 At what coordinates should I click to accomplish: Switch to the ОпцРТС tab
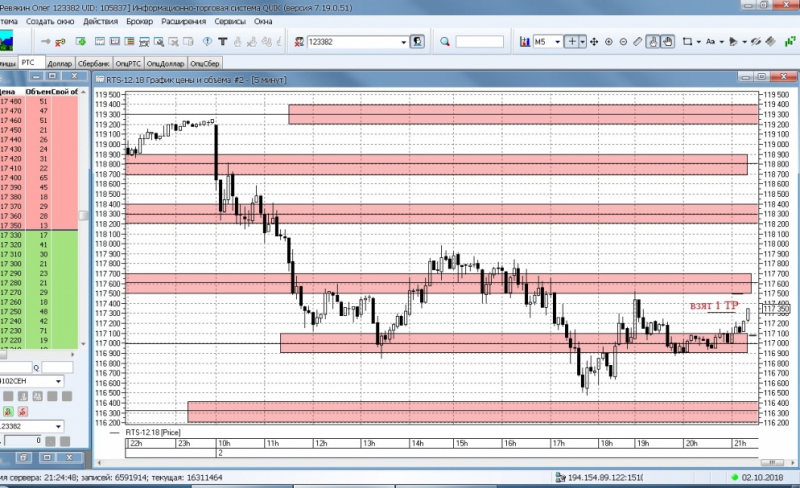[128, 64]
